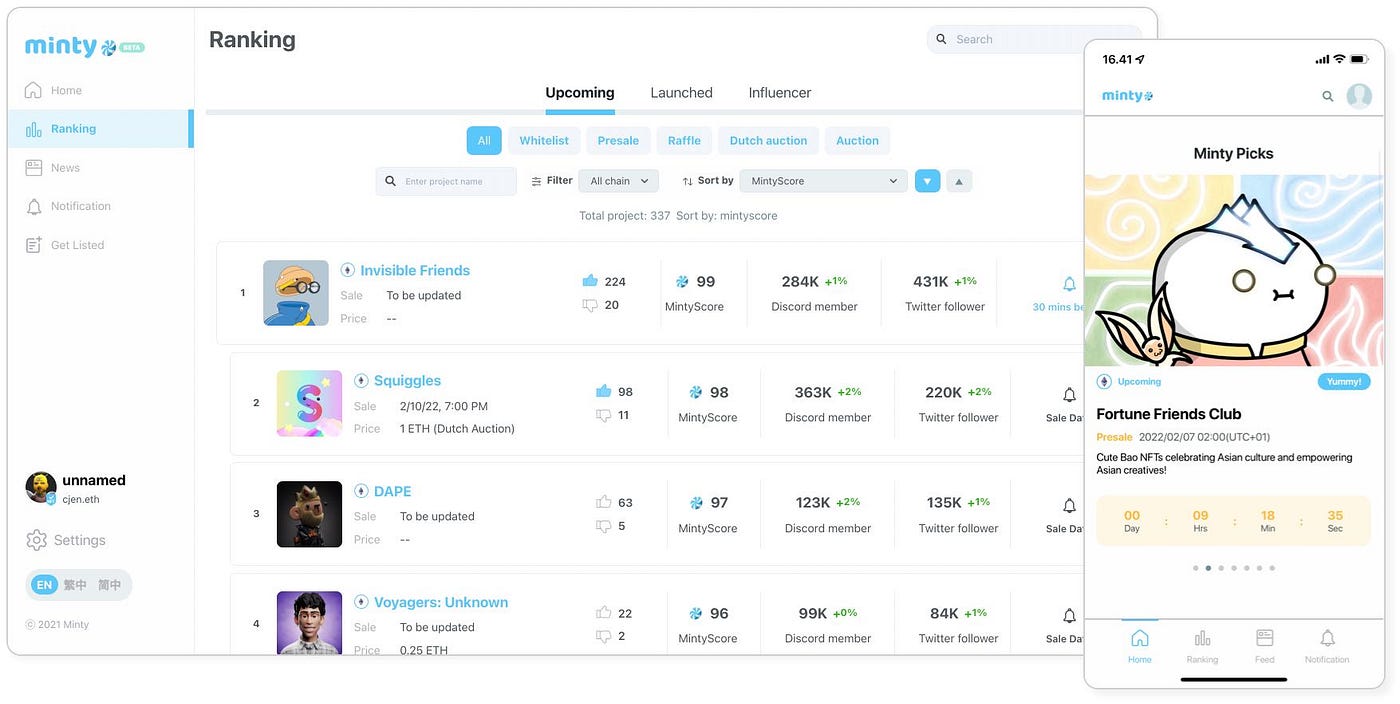The image size is (1400, 704).
Task: Click the second carousel dot in Minty Picks
Action: (x=1208, y=568)
